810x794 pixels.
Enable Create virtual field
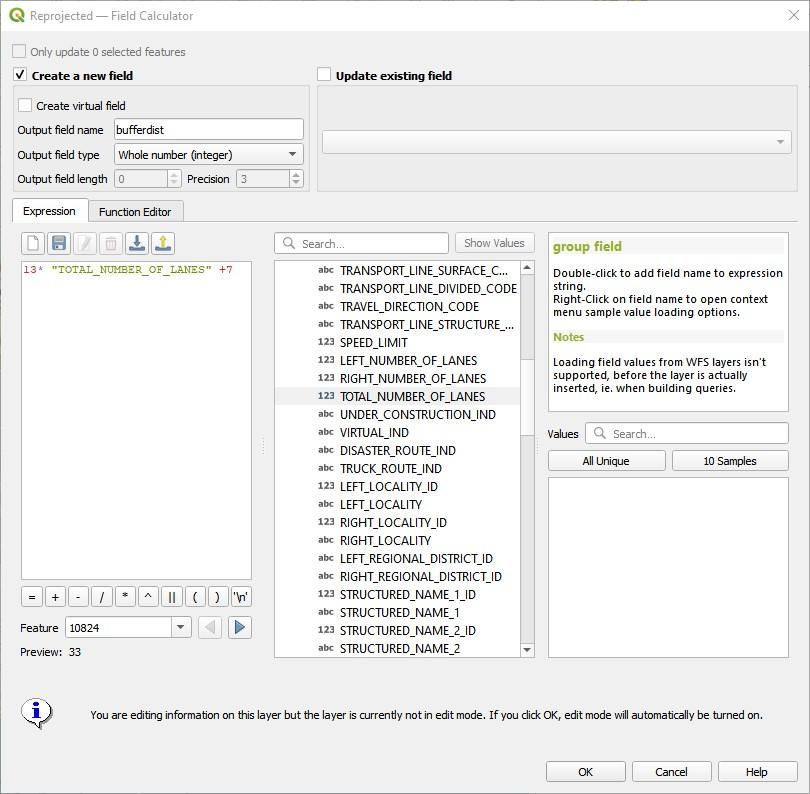(x=25, y=105)
